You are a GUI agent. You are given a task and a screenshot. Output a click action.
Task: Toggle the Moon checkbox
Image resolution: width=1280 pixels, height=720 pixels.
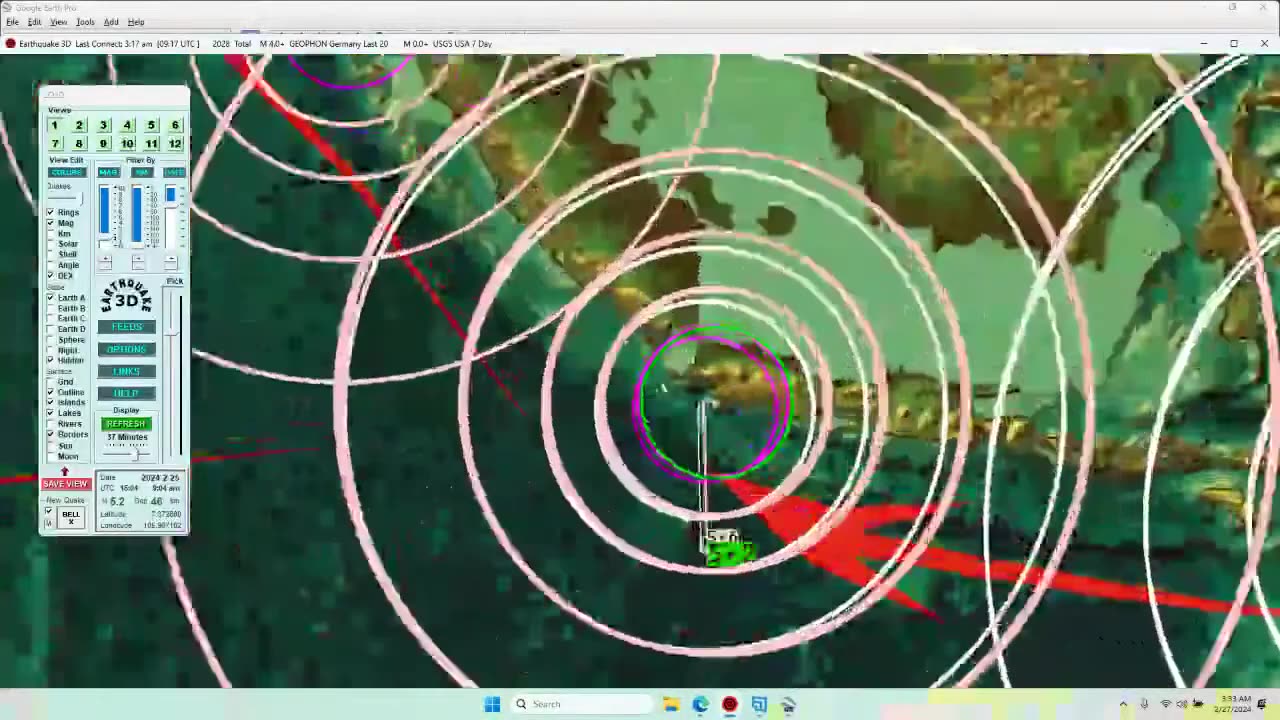point(51,456)
